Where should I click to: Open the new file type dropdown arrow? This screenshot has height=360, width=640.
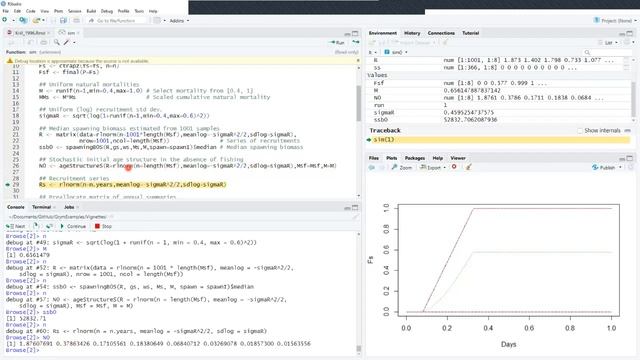(x=13, y=20)
